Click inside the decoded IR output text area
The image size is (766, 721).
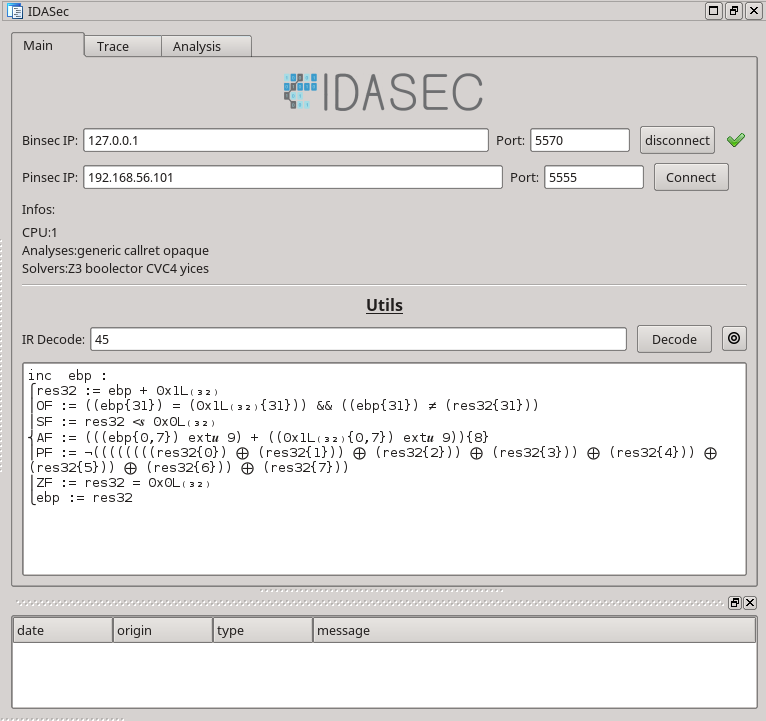click(x=384, y=469)
